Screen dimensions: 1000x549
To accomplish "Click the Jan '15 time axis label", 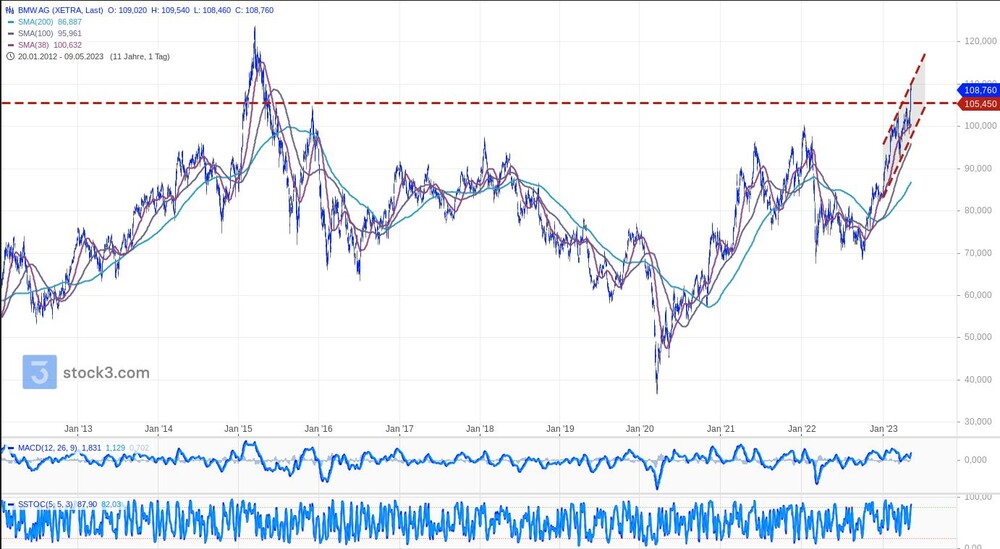I will pyautogui.click(x=239, y=428).
